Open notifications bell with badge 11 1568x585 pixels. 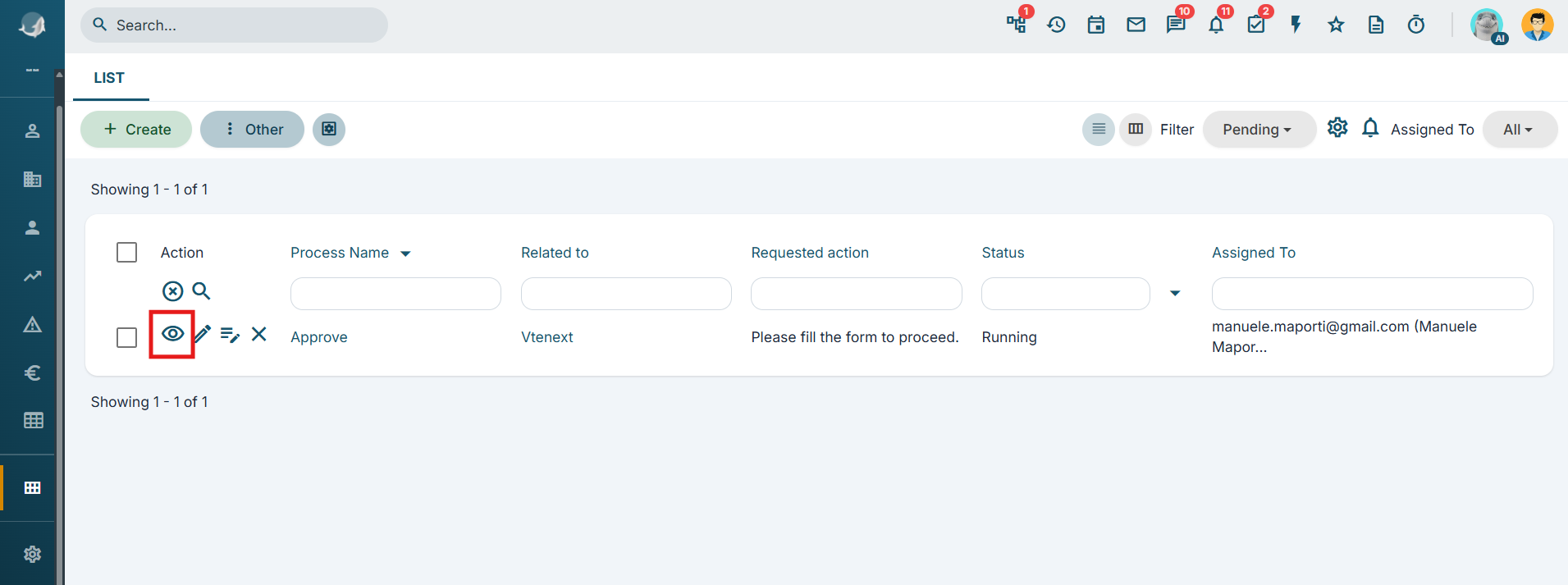[x=1216, y=25]
